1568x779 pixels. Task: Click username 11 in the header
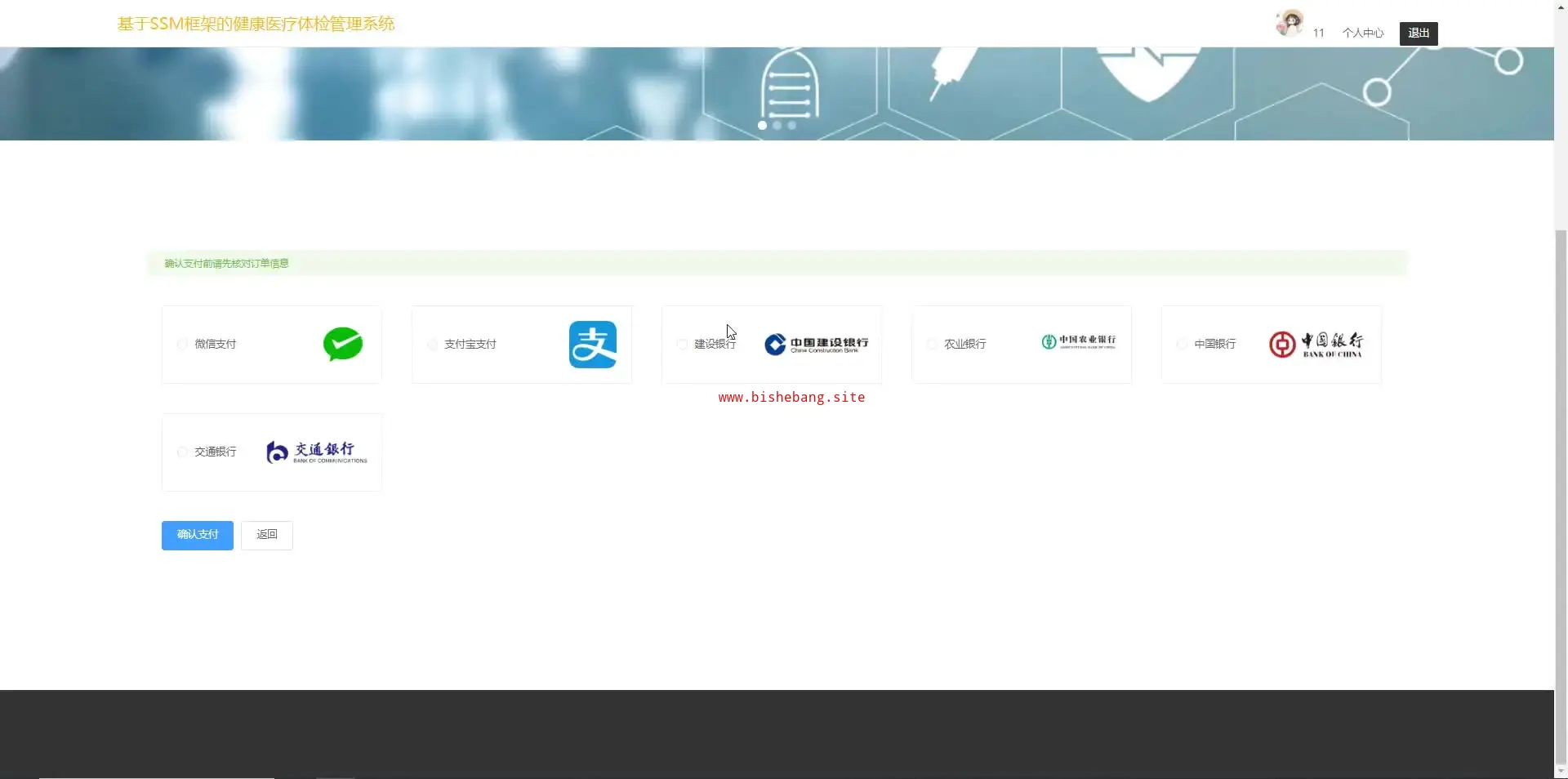coord(1318,33)
